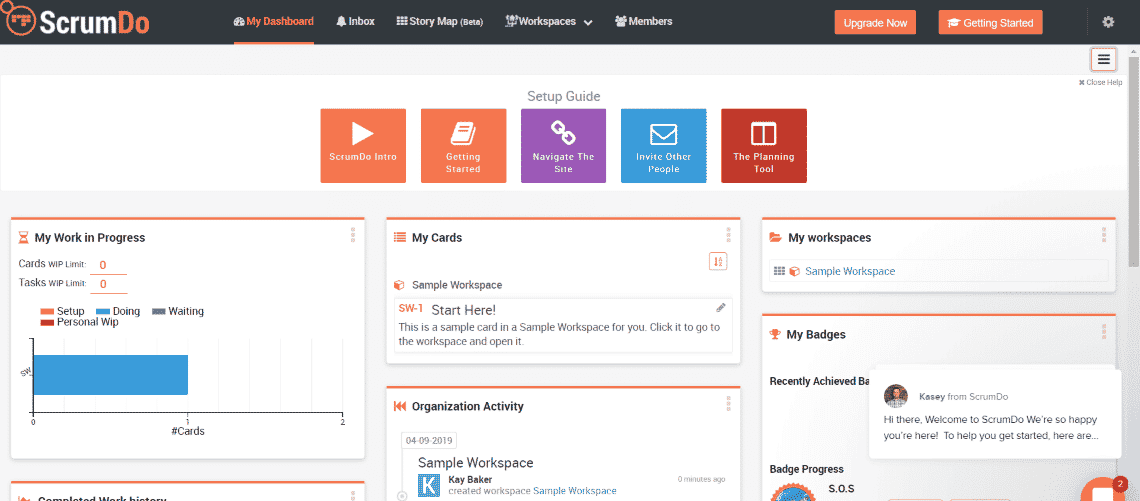Viewport: 1140px width, 501px height.
Task: Set the Tasks WIP Limit field
Action: click(x=108, y=284)
